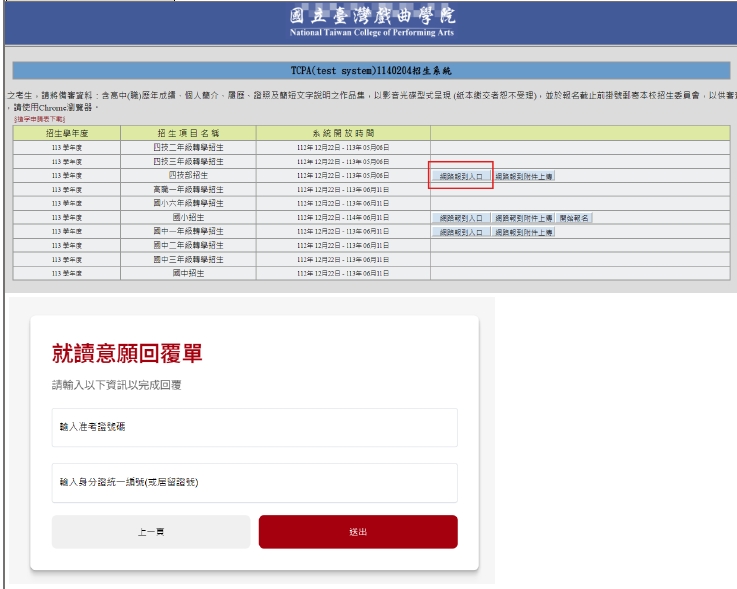This screenshot has height=589, width=737.
Task: Click the 輸入身分證統一編號 input field
Action: tap(254, 482)
